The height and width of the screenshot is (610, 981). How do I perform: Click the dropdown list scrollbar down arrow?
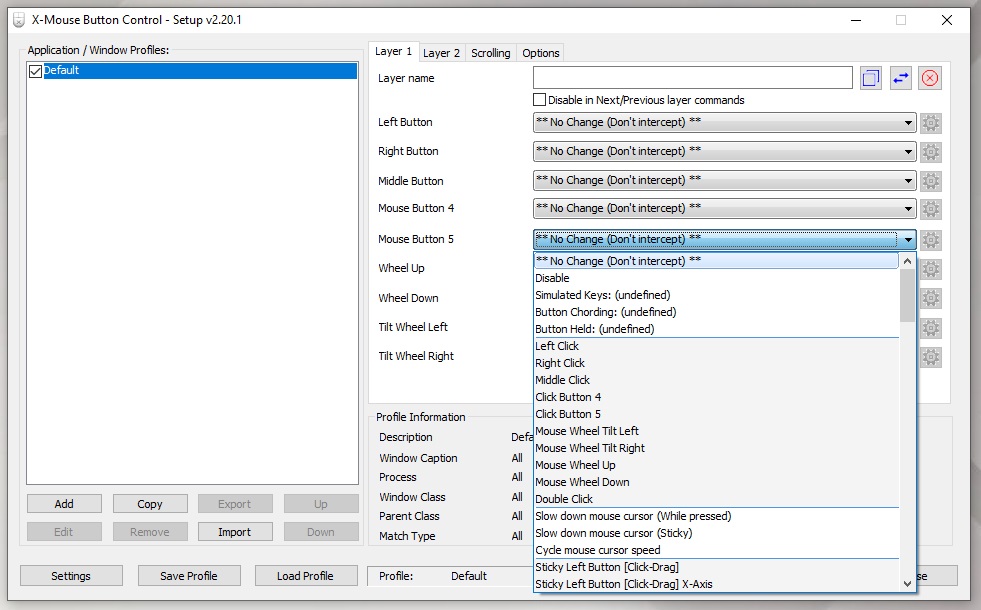908,583
